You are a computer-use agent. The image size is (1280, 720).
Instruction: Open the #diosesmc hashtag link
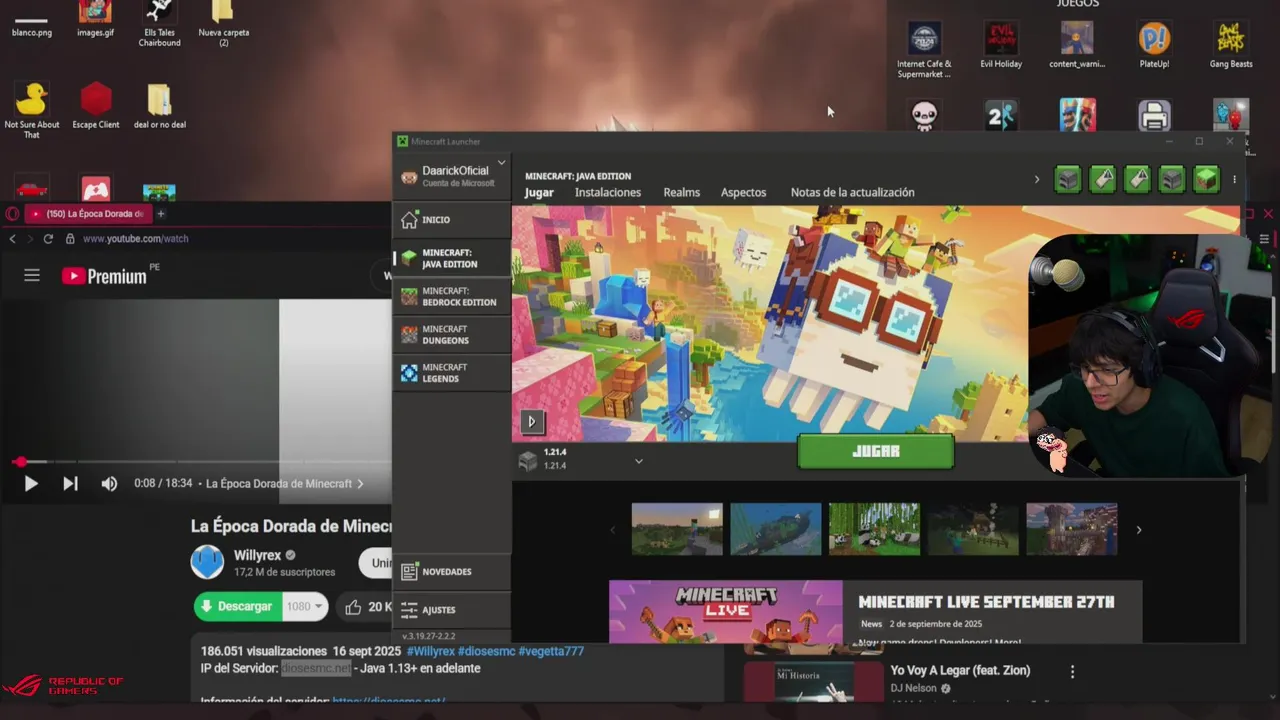[x=486, y=651]
